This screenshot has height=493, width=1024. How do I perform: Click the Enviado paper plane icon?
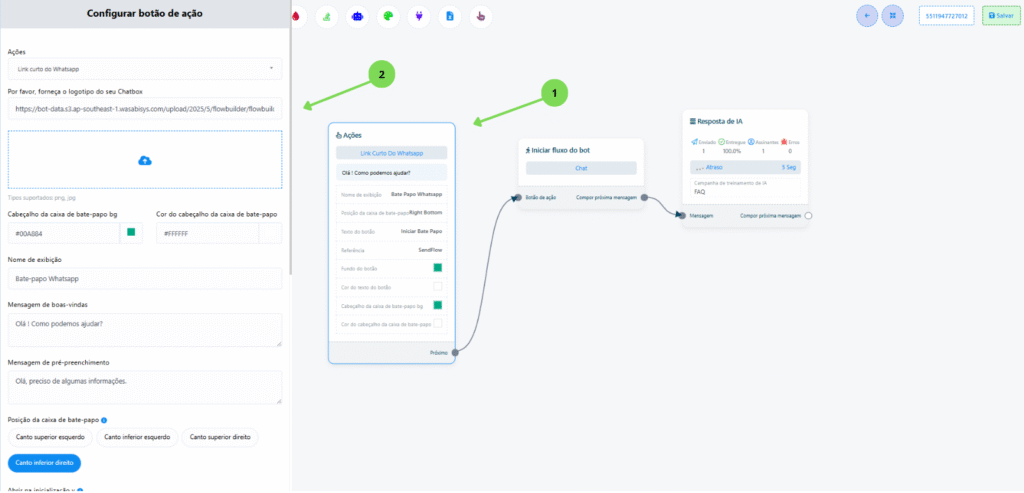pyautogui.click(x=694, y=141)
